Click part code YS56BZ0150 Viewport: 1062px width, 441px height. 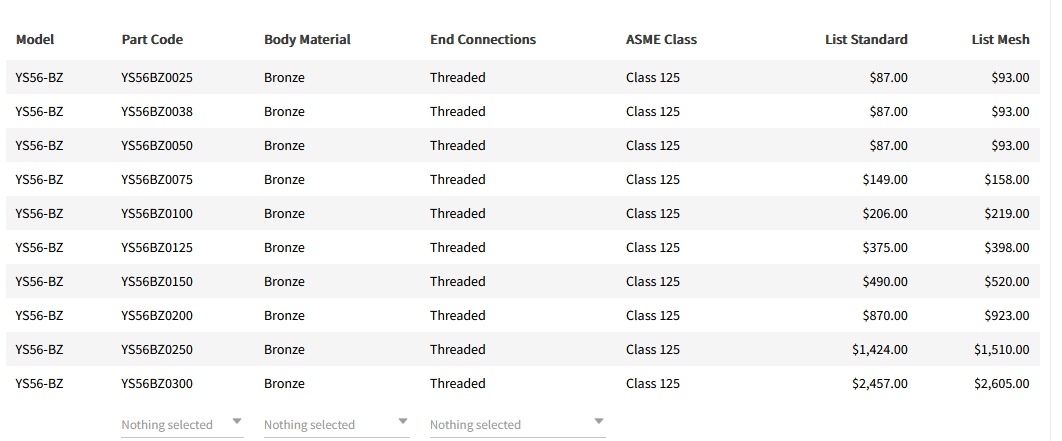tap(157, 282)
